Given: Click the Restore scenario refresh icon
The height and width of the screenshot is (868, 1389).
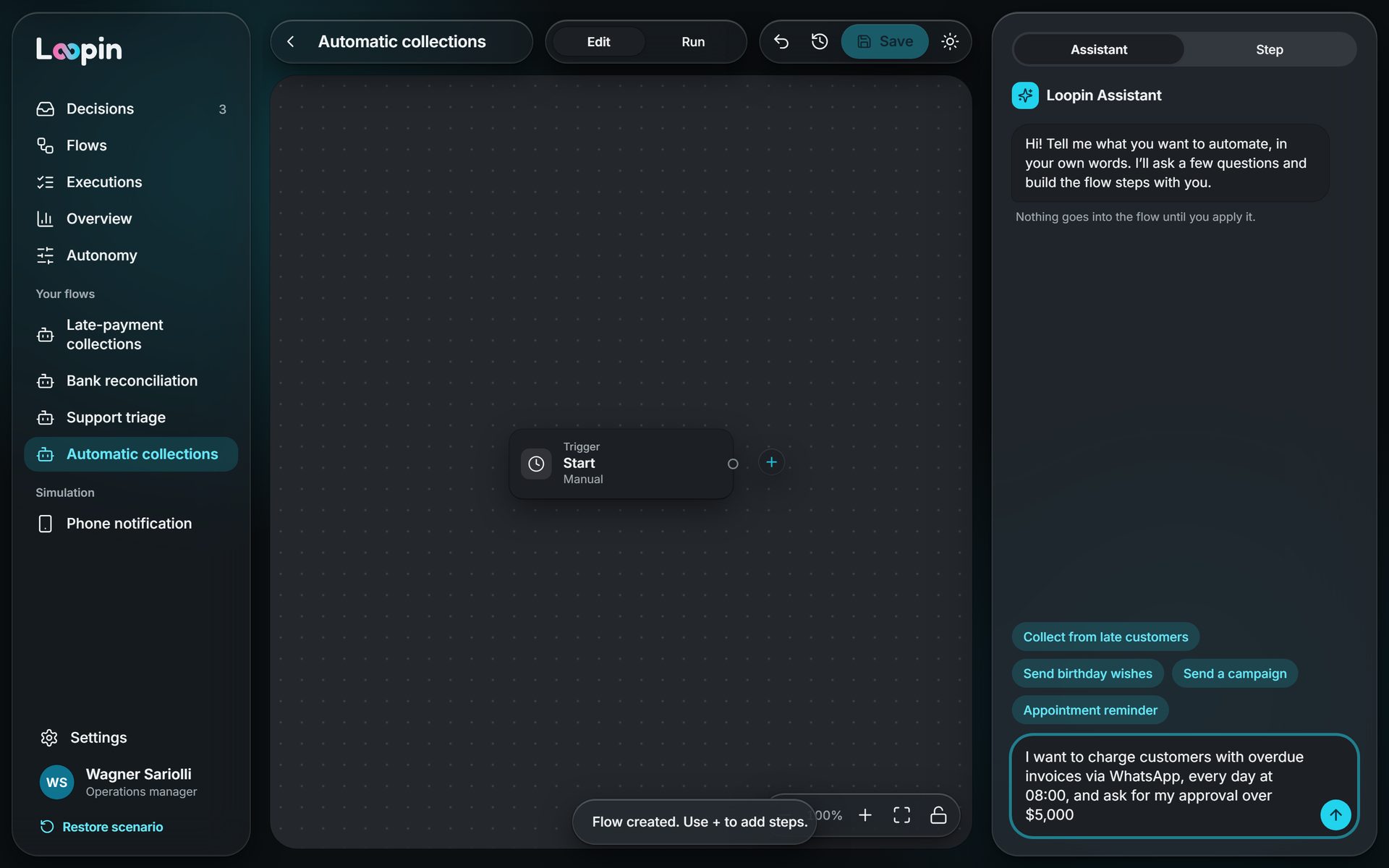Looking at the screenshot, I should 47,827.
